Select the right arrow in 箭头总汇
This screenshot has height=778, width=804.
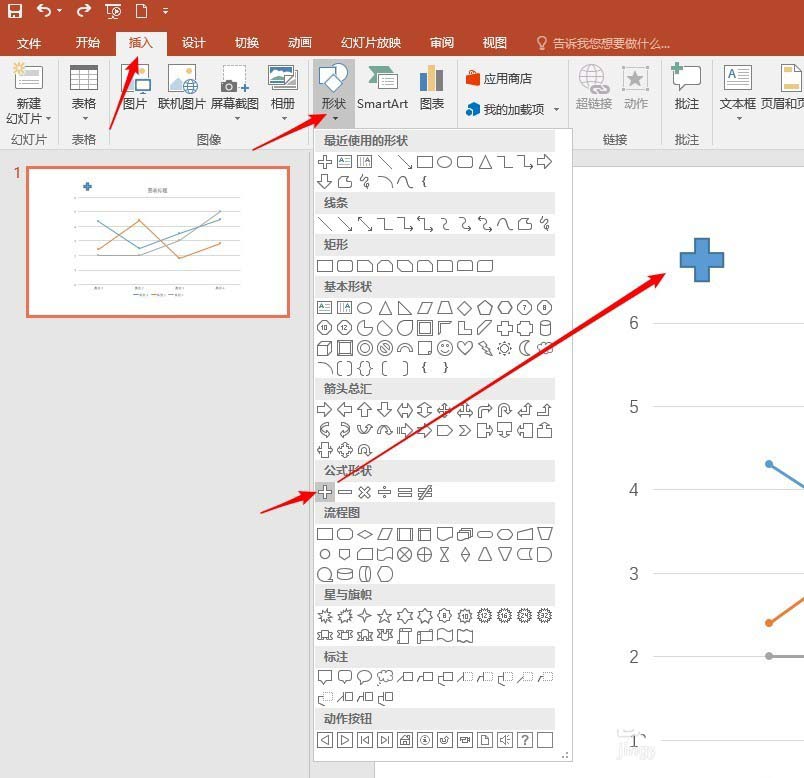tap(325, 410)
